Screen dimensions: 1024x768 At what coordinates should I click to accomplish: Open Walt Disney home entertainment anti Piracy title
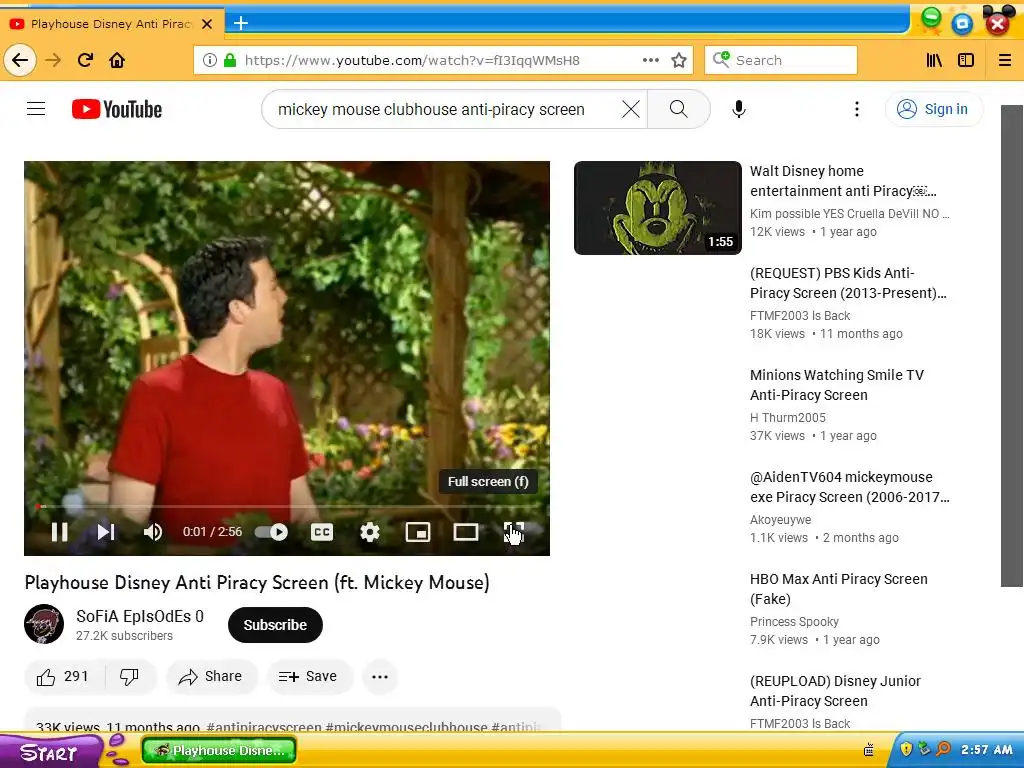(842, 181)
